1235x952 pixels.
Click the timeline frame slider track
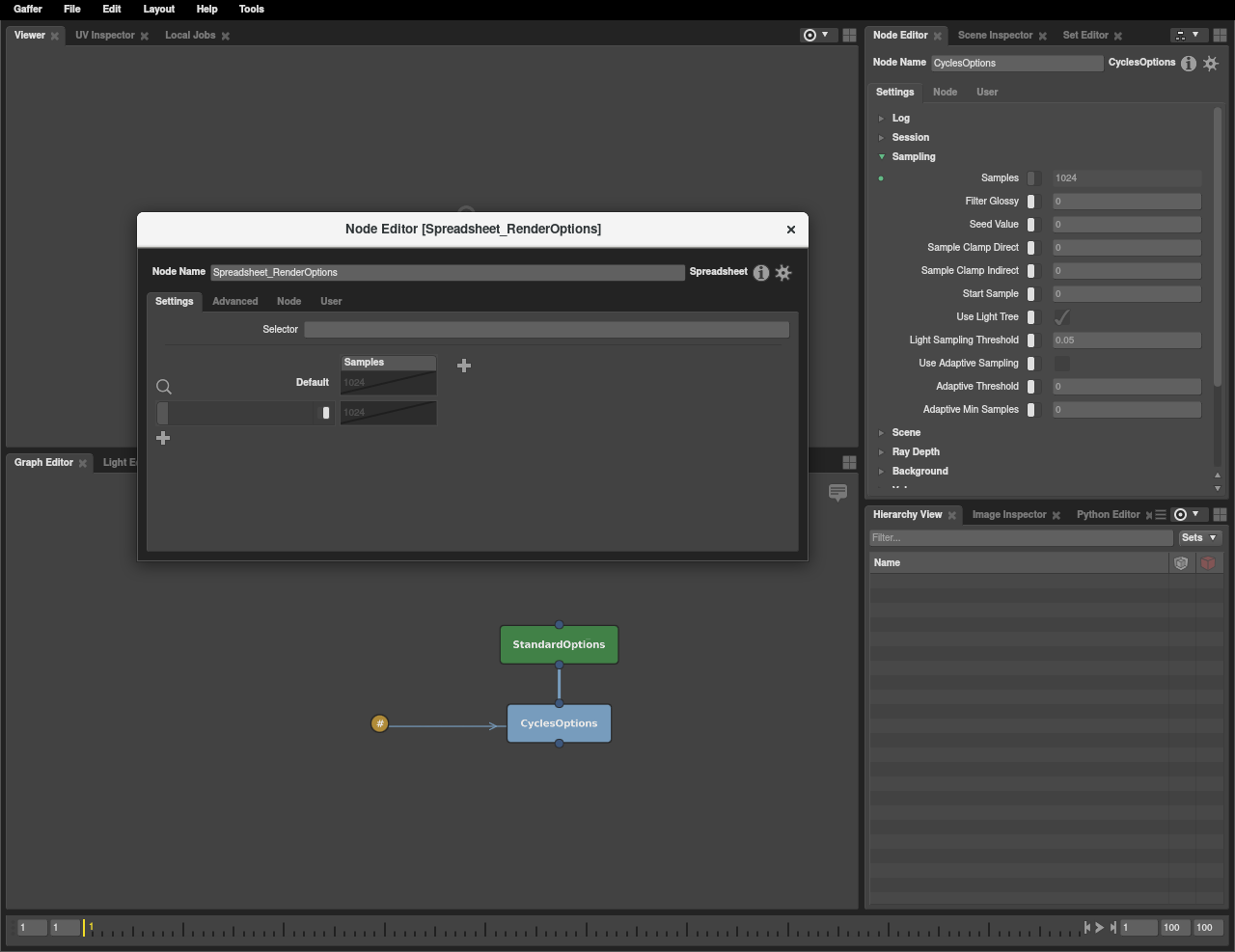(585, 928)
